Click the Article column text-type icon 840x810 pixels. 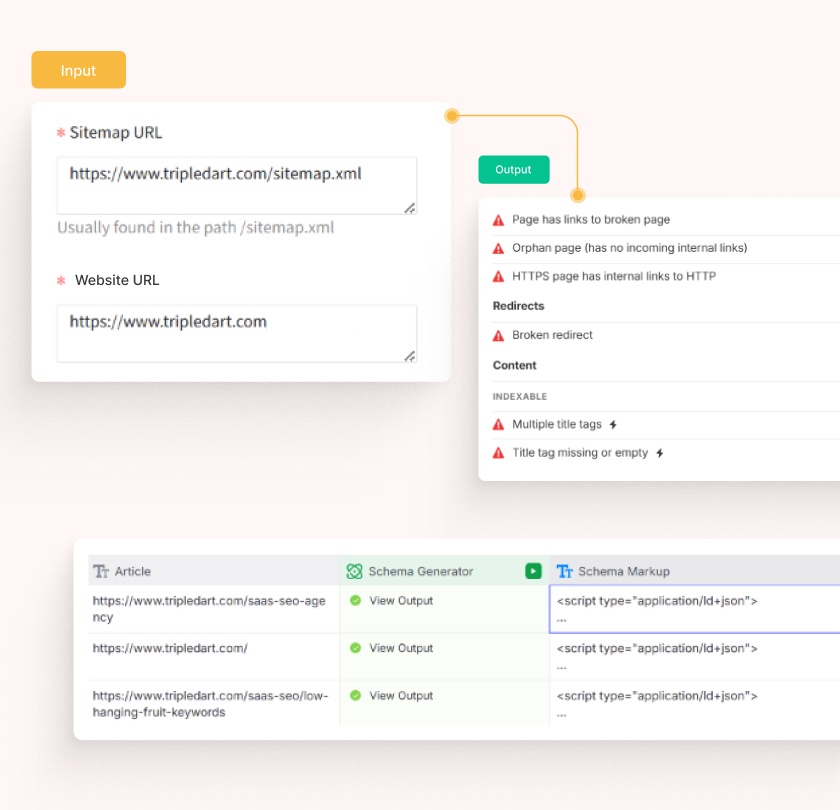coord(101,571)
